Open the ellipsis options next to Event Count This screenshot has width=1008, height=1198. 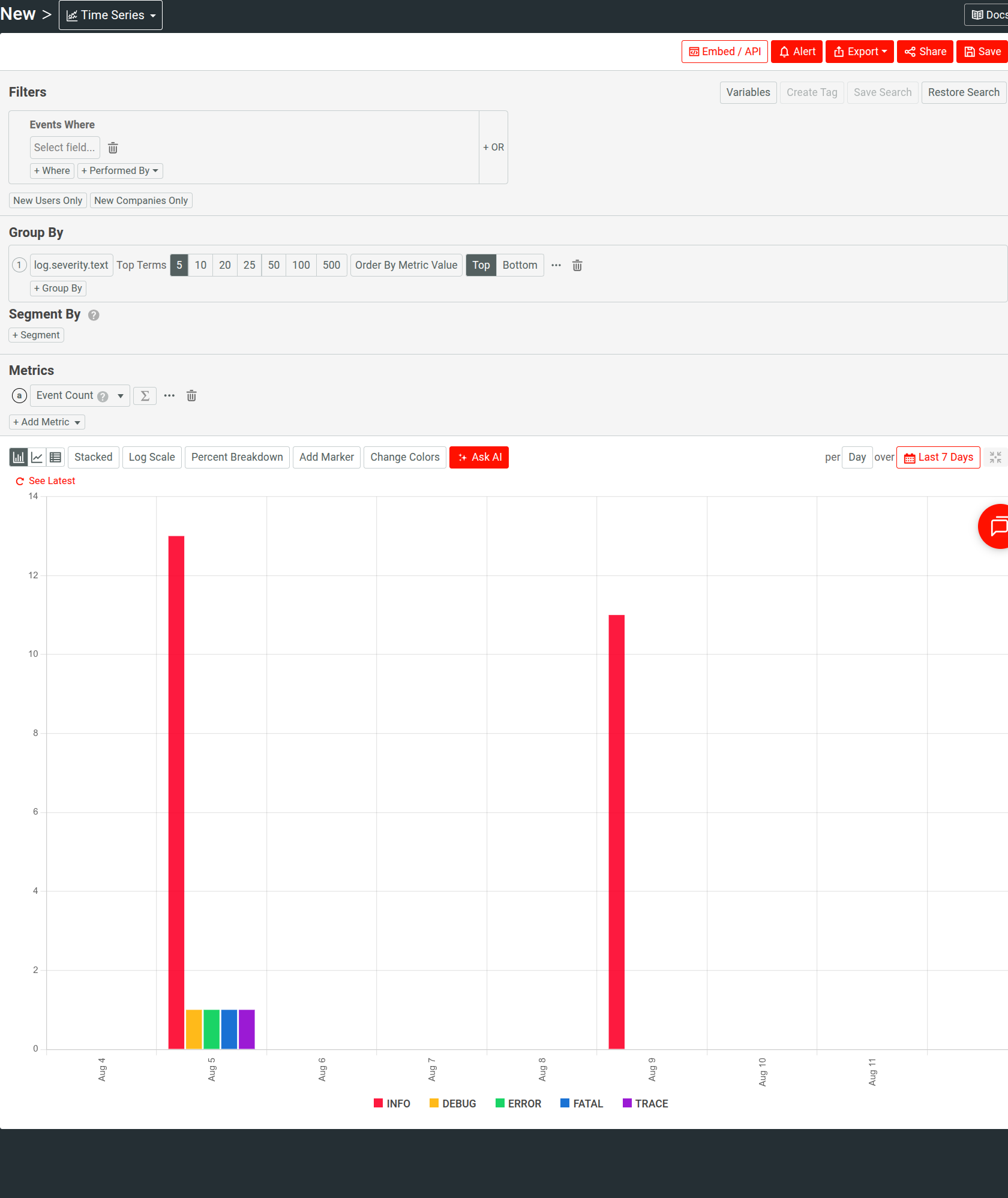pos(169,395)
